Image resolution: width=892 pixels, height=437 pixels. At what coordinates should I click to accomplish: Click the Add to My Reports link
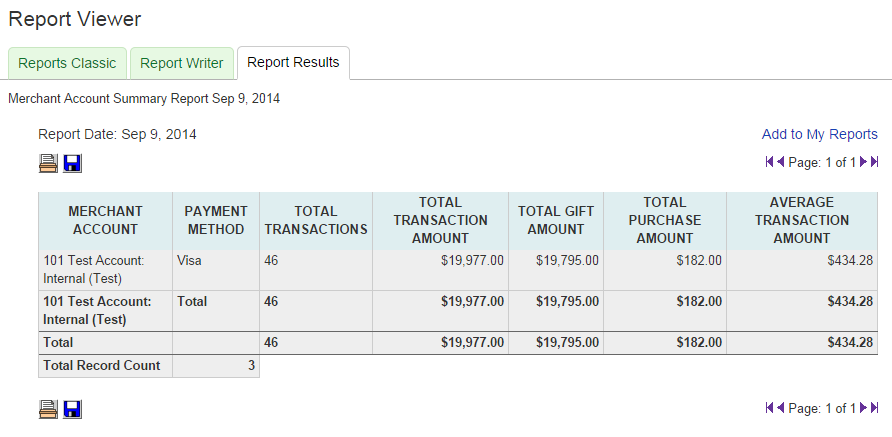coord(819,134)
